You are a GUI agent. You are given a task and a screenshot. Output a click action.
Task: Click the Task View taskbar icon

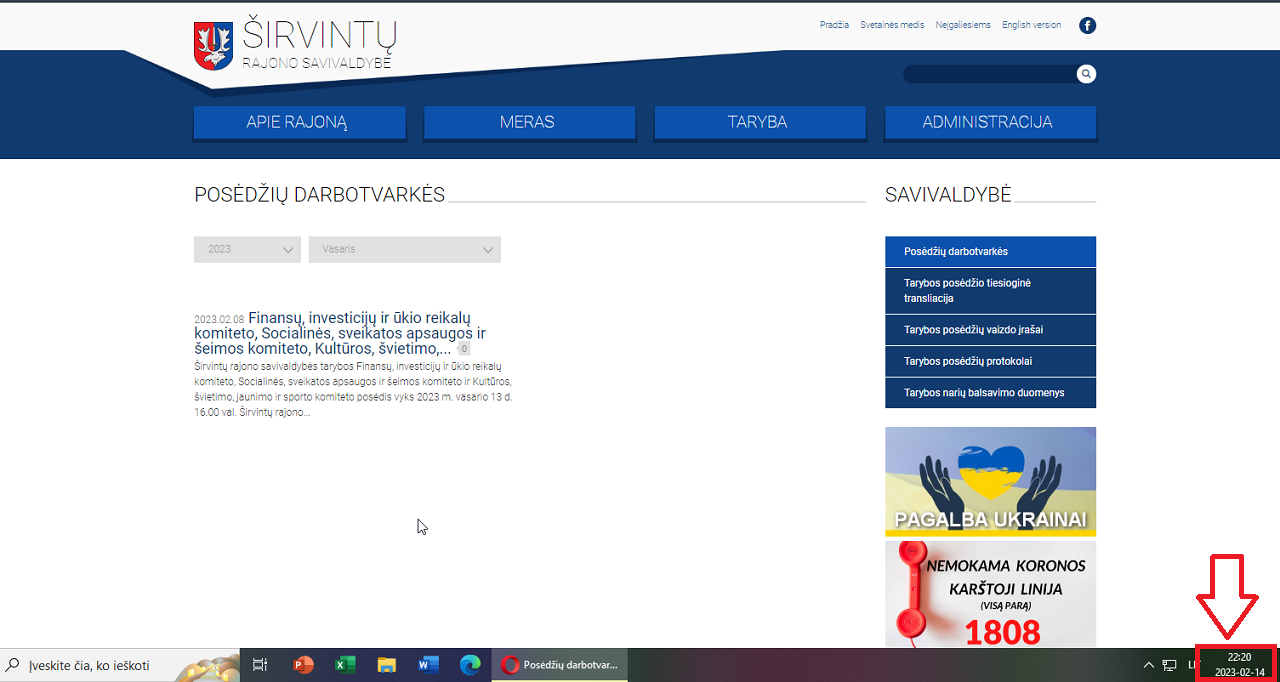260,665
